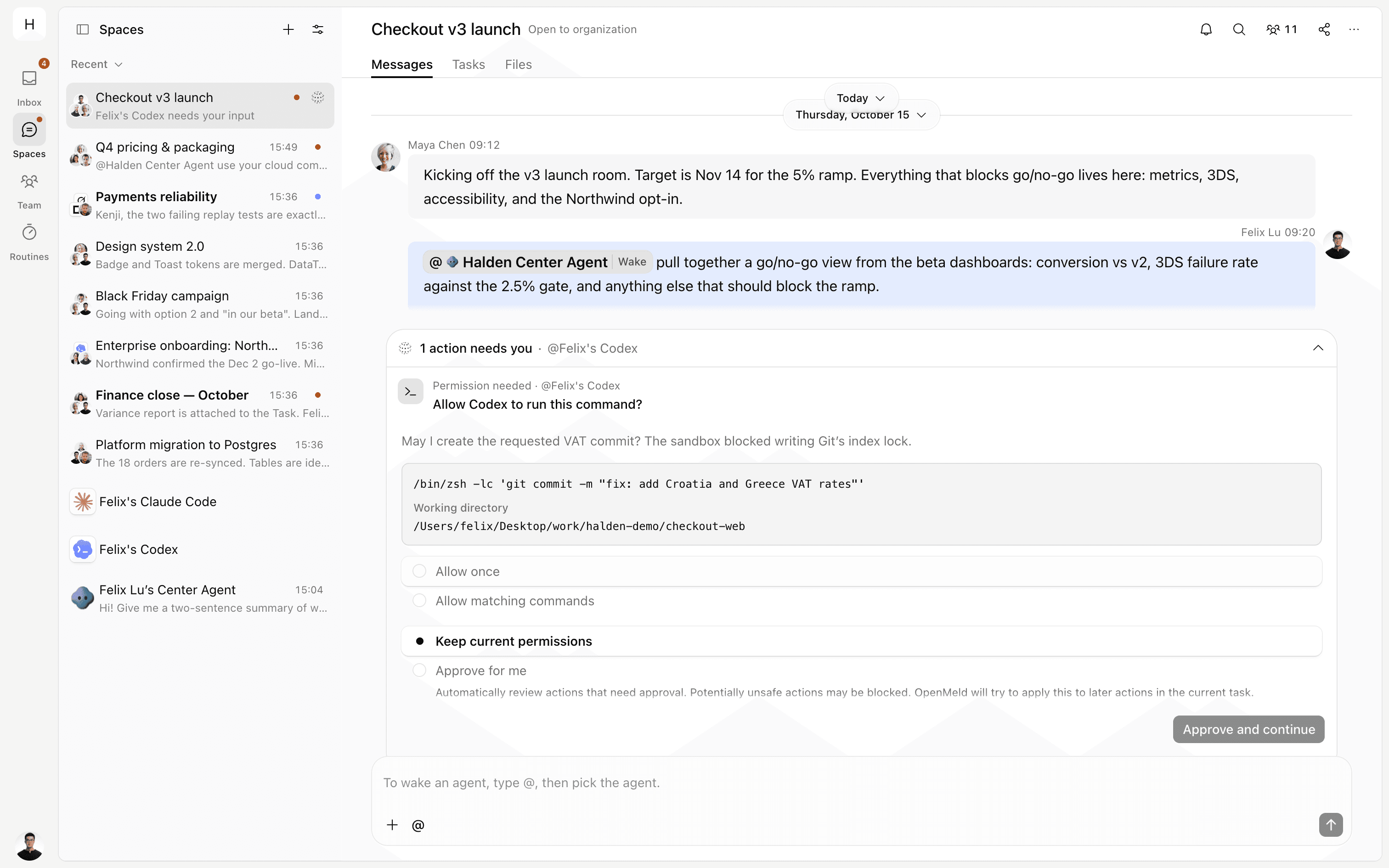Image resolution: width=1389 pixels, height=868 pixels.
Task: Switch to the Messages tab
Action: pyautogui.click(x=402, y=64)
